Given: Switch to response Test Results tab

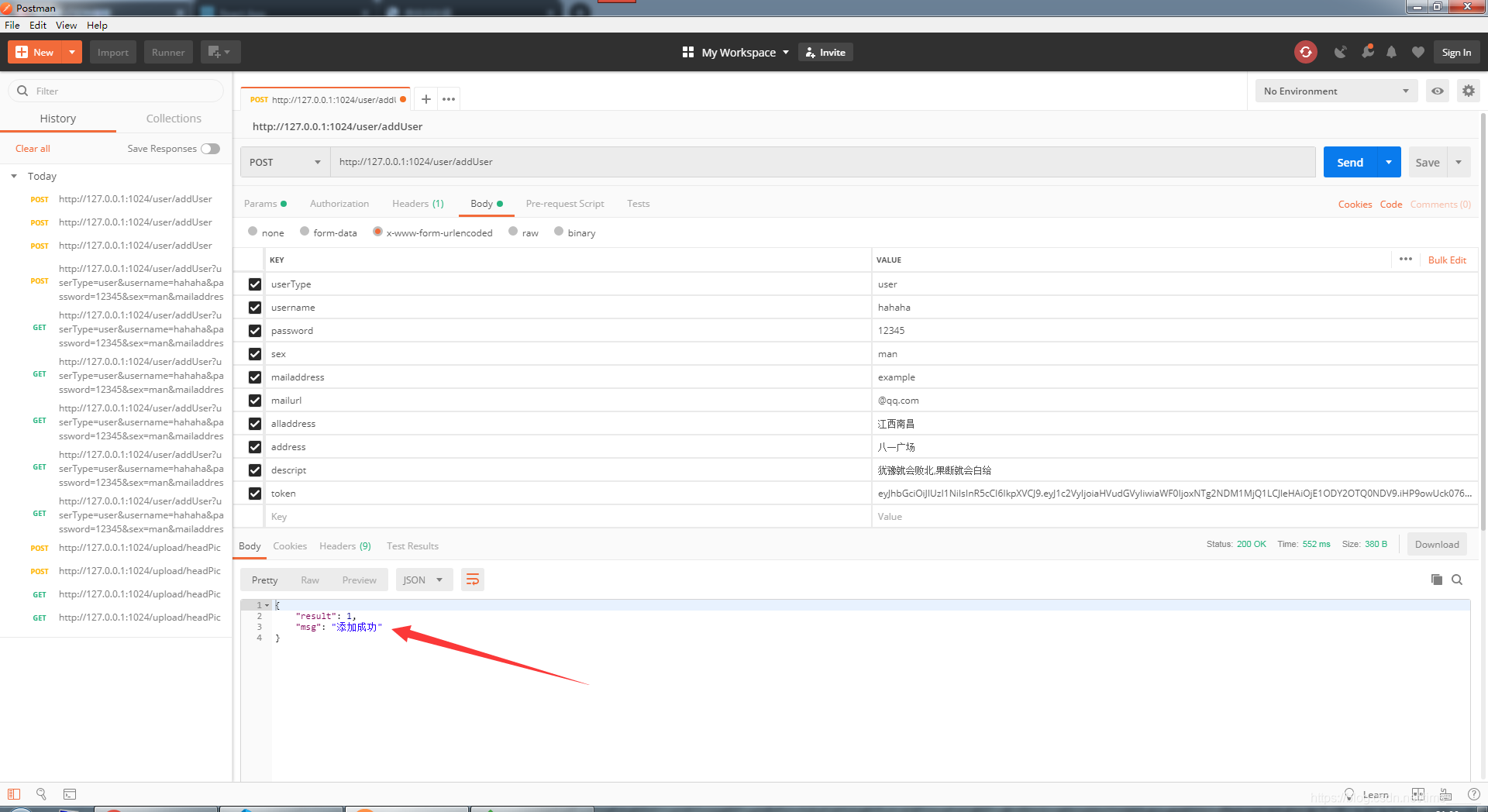Looking at the screenshot, I should 412,546.
